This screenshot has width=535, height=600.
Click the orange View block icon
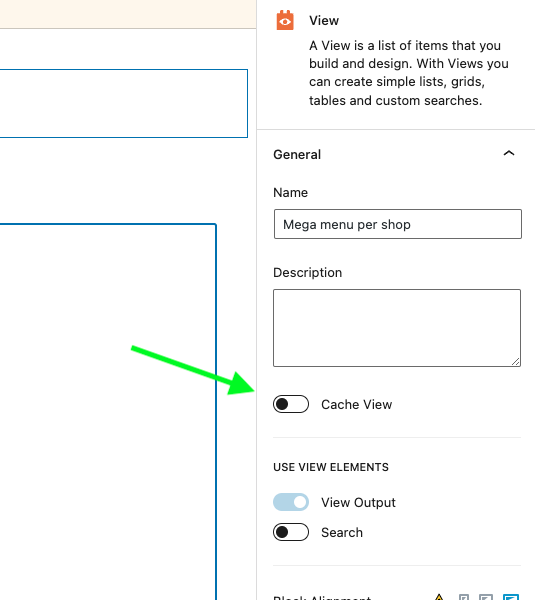pyautogui.click(x=285, y=20)
